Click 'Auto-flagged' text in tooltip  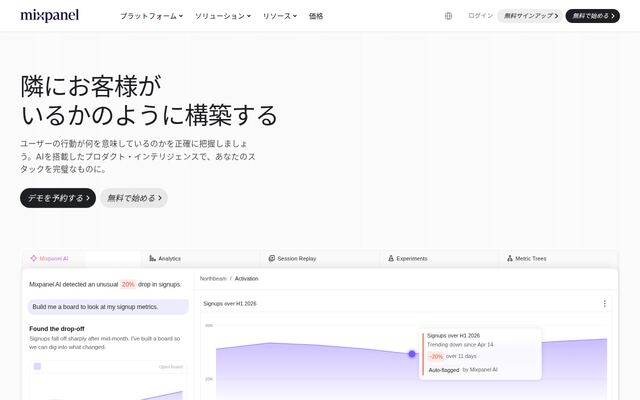444,370
